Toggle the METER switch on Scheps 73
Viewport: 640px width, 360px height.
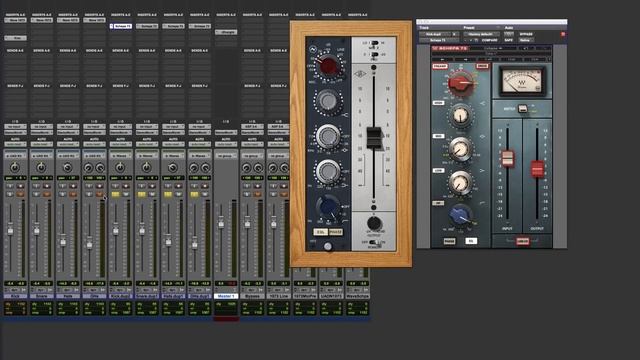(522, 109)
